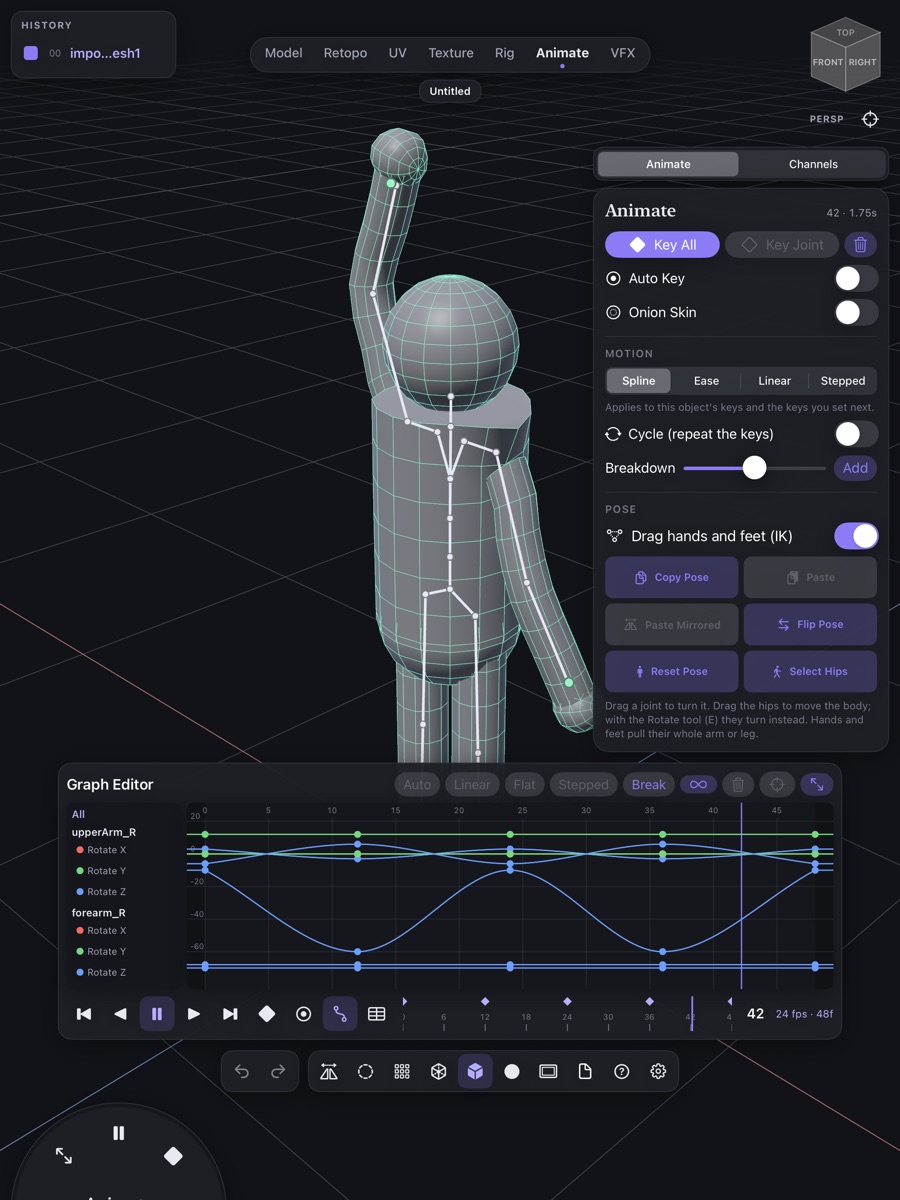Select the wireframe cube icon
Screen dimensions: 900x1200
pos(438,1071)
